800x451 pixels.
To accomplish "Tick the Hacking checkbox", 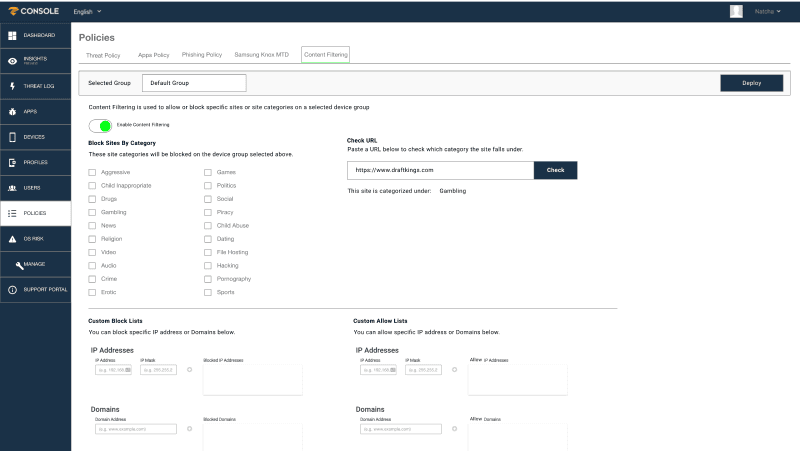I will [x=208, y=266].
